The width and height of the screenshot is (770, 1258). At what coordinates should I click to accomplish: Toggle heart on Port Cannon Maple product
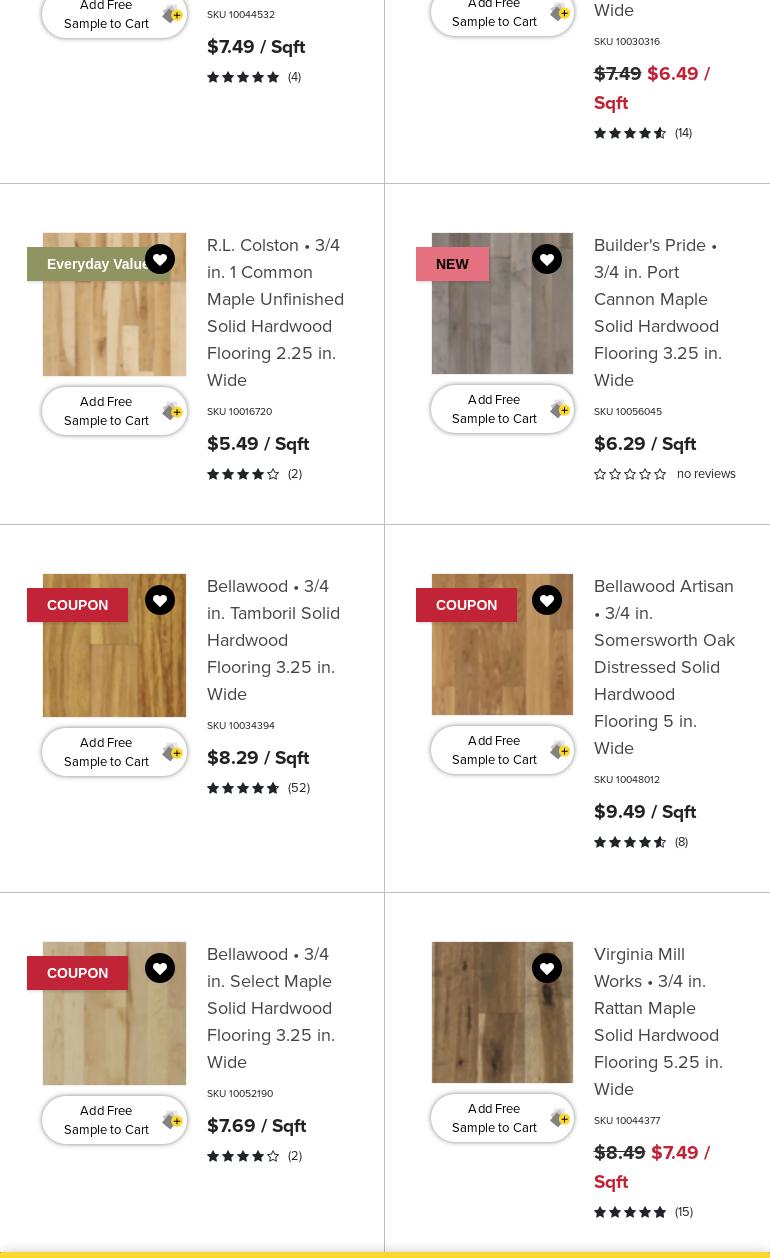(547, 259)
